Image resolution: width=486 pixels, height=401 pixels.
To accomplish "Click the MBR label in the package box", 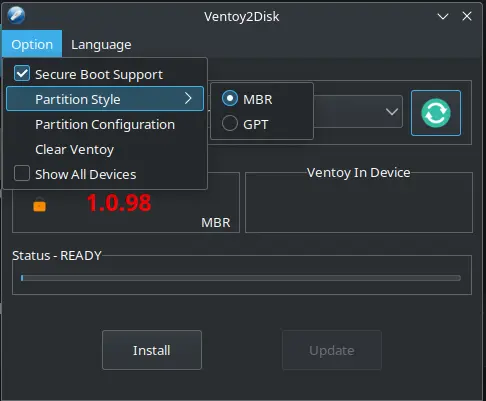I will [216, 223].
